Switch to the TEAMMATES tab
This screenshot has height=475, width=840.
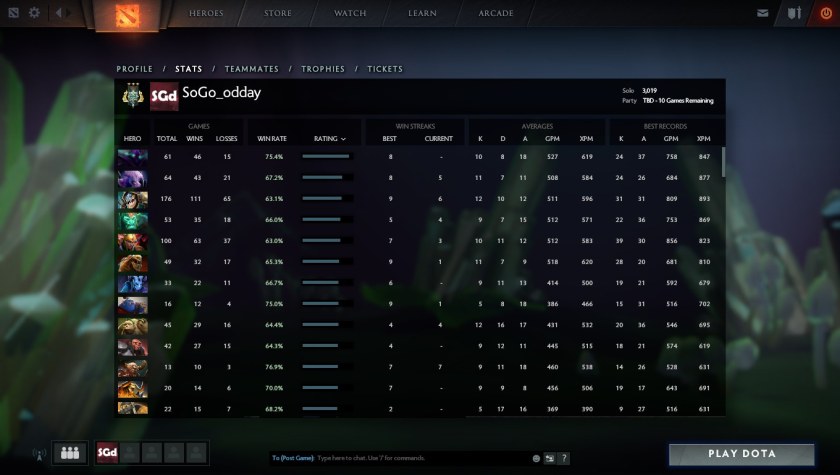[x=252, y=69]
